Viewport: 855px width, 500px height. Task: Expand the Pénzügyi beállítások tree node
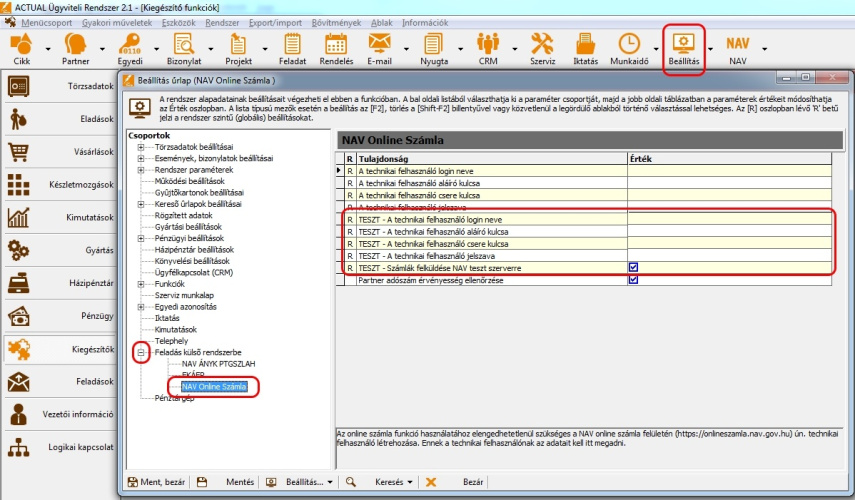click(142, 238)
